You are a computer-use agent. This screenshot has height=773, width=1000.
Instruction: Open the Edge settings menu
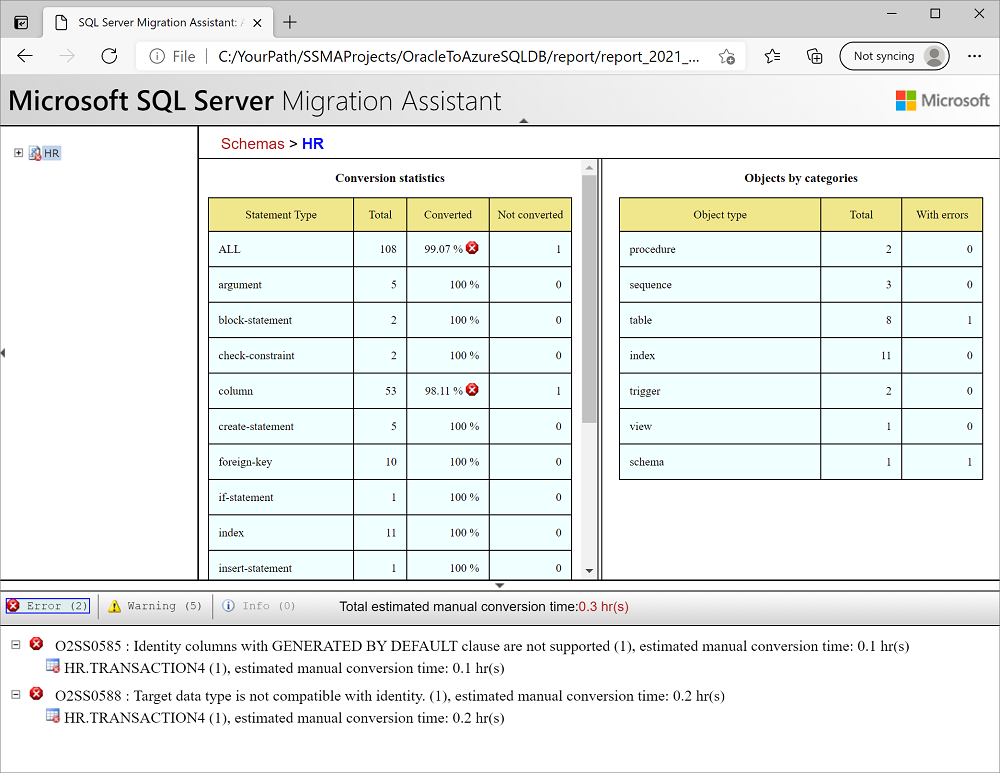[976, 57]
